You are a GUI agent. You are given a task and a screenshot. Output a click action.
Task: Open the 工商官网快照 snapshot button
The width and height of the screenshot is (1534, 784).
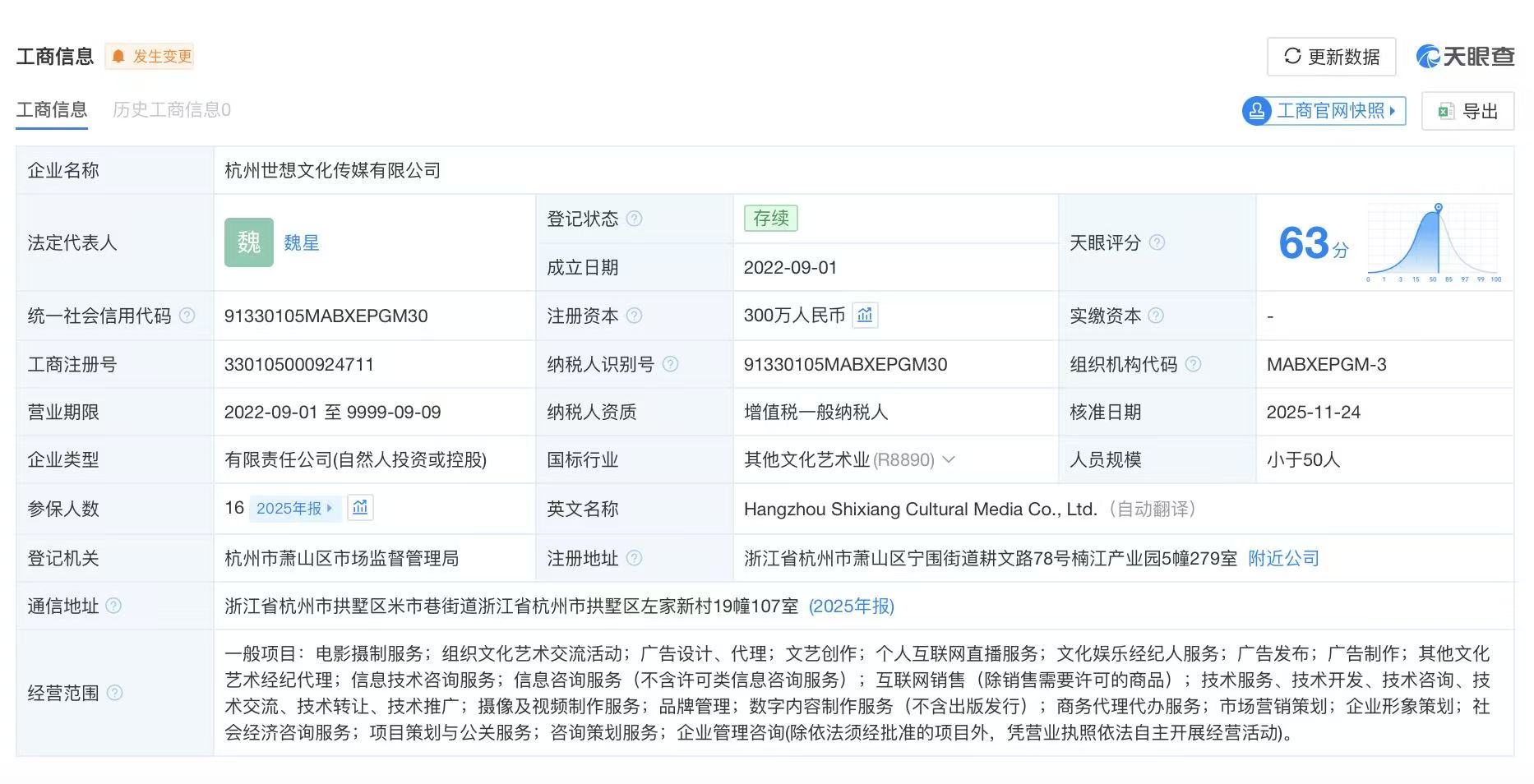1324,111
